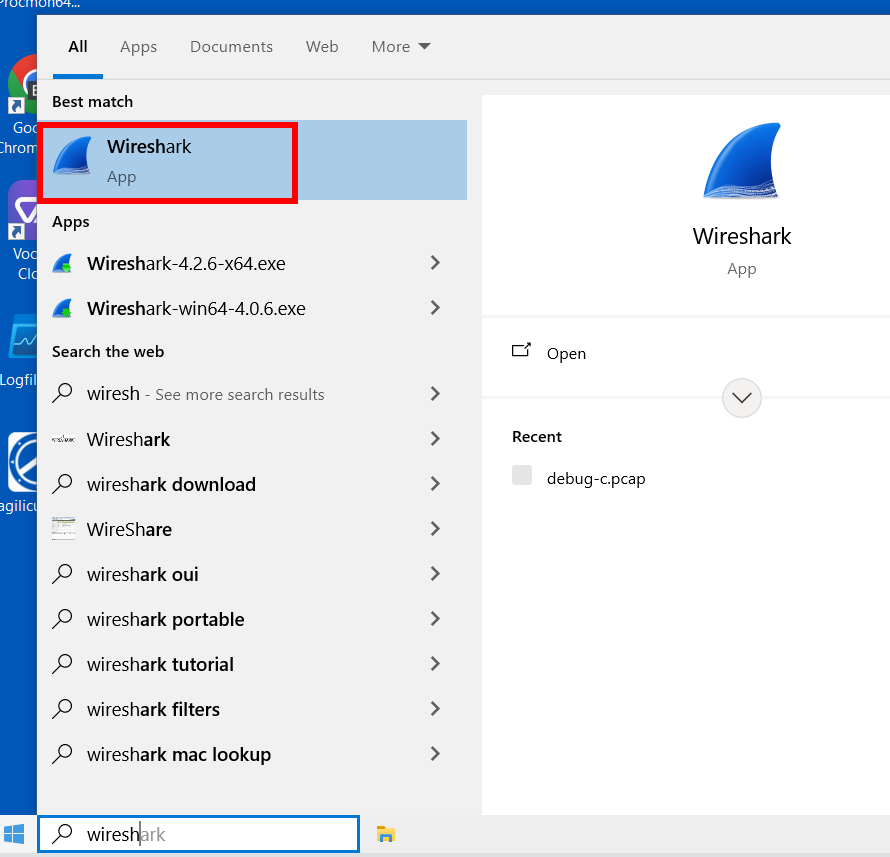This screenshot has height=857, width=890.
Task: Expand options with the down chevron button
Action: pos(741,397)
